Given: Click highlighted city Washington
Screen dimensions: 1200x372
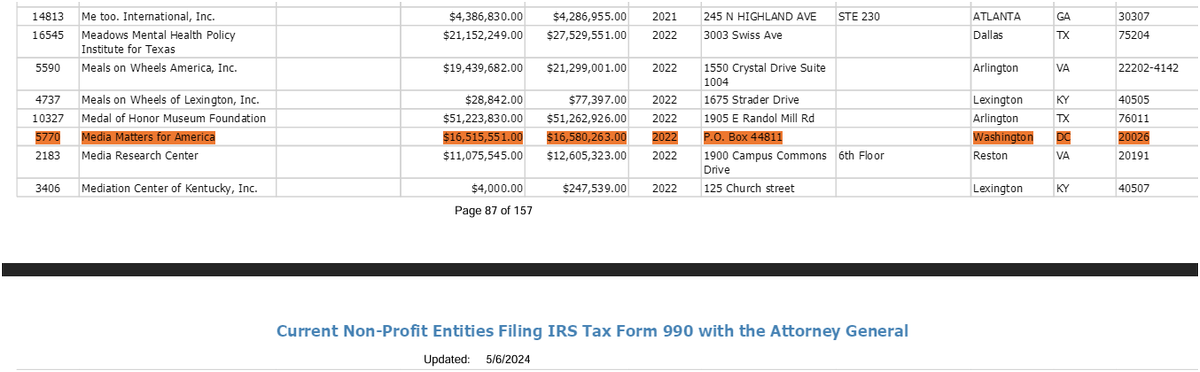Looking at the screenshot, I should pos(1003,137).
